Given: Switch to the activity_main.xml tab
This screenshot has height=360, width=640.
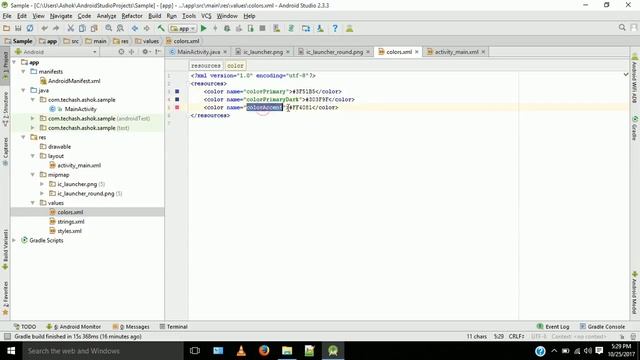Looking at the screenshot, I should (456, 52).
